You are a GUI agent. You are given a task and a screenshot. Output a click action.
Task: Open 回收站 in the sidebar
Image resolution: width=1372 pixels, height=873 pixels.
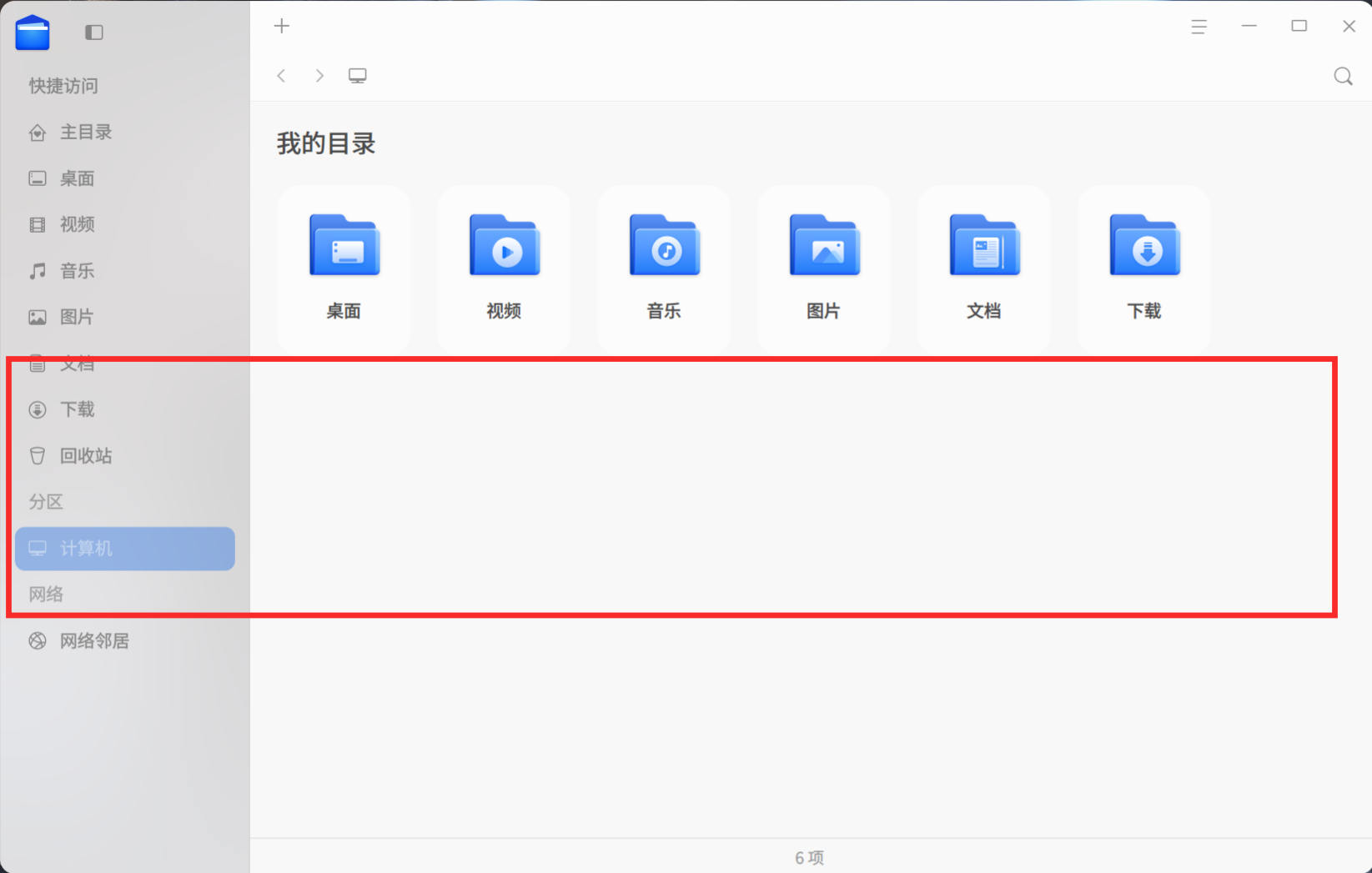(x=125, y=456)
